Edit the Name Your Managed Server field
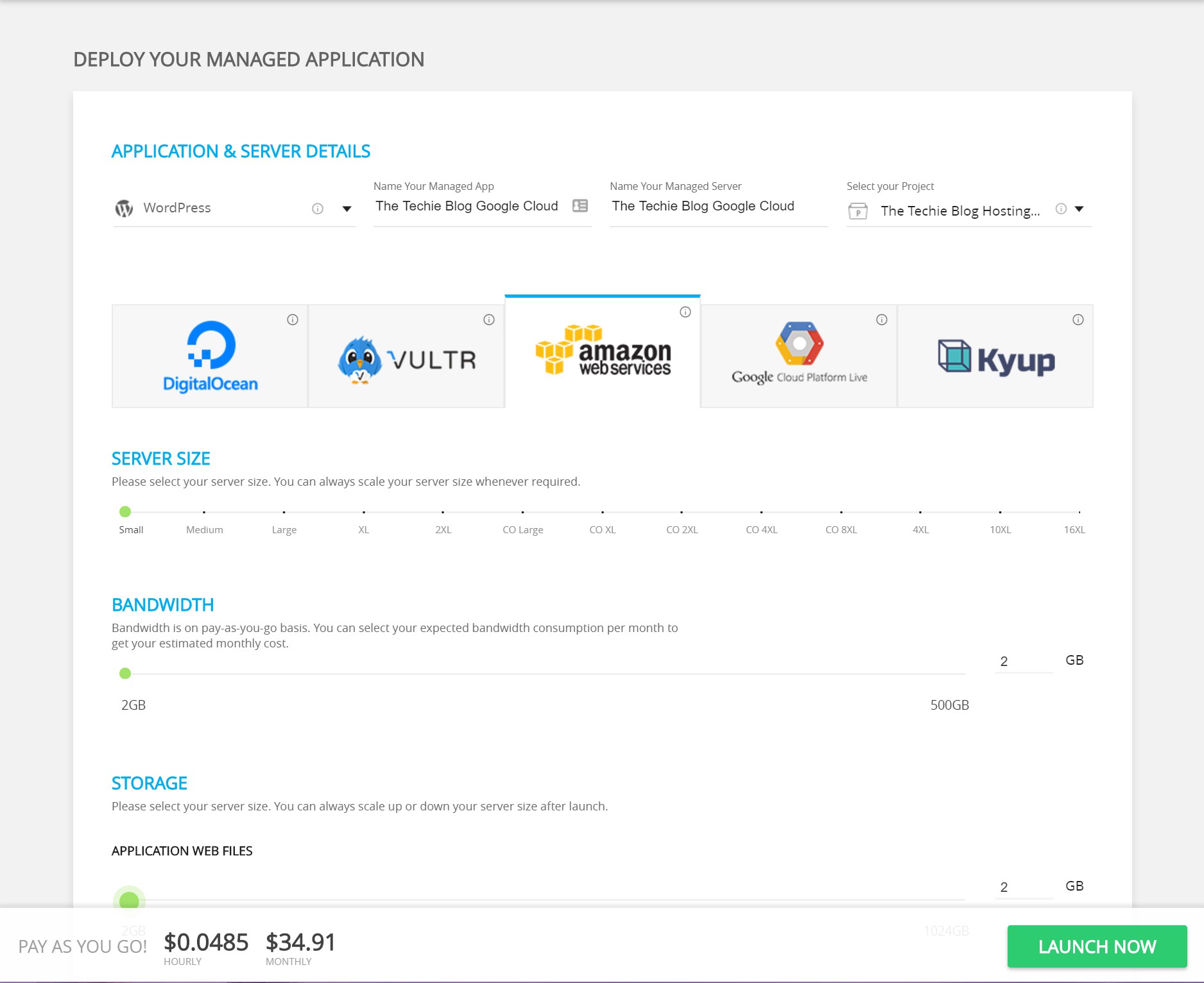Viewport: 1204px width, 983px height. pos(718,206)
